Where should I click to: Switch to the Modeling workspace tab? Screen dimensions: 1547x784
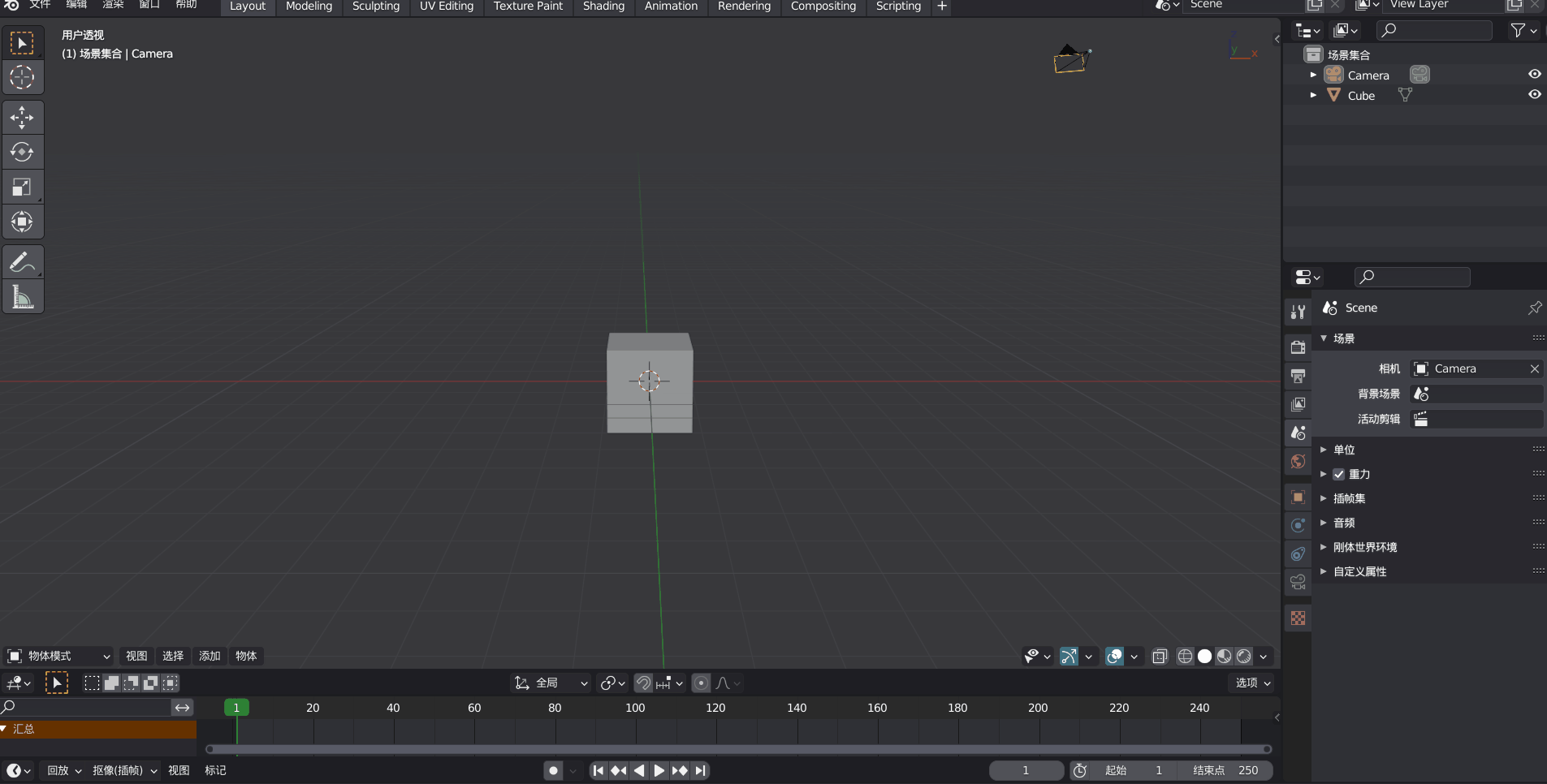click(x=309, y=6)
